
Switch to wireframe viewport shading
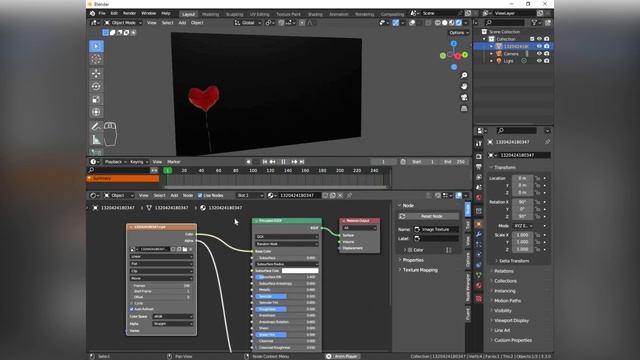point(438,23)
